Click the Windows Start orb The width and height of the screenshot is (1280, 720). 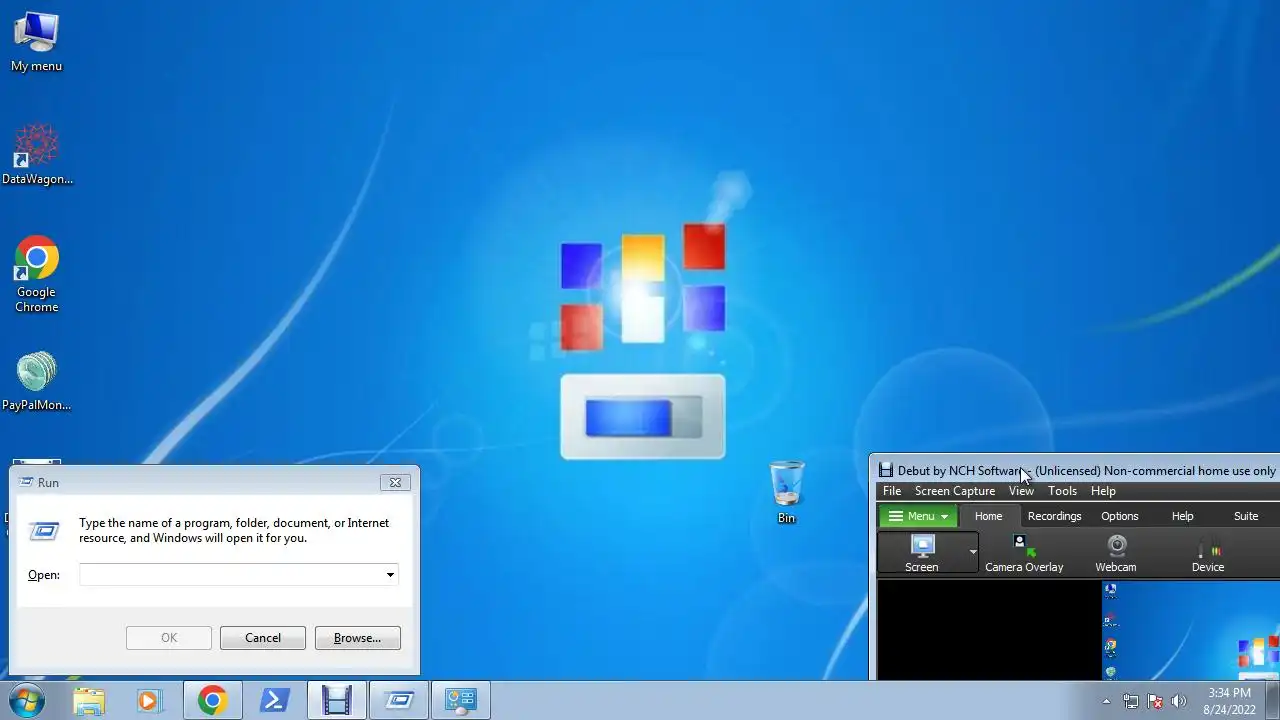pos(27,701)
